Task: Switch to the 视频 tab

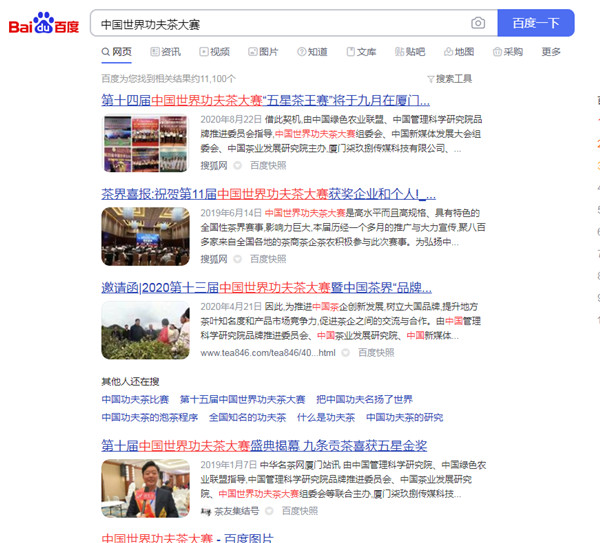Action: [214, 52]
